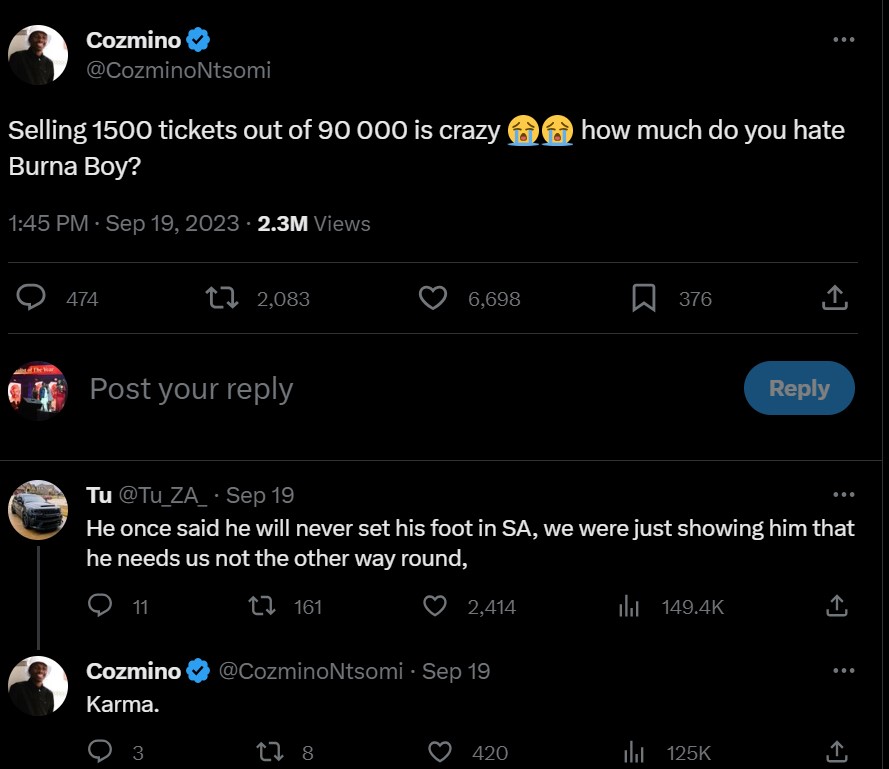Image resolution: width=889 pixels, height=769 pixels.
Task: Retweet Tu's reply with 161 reposts
Action: coord(262,606)
